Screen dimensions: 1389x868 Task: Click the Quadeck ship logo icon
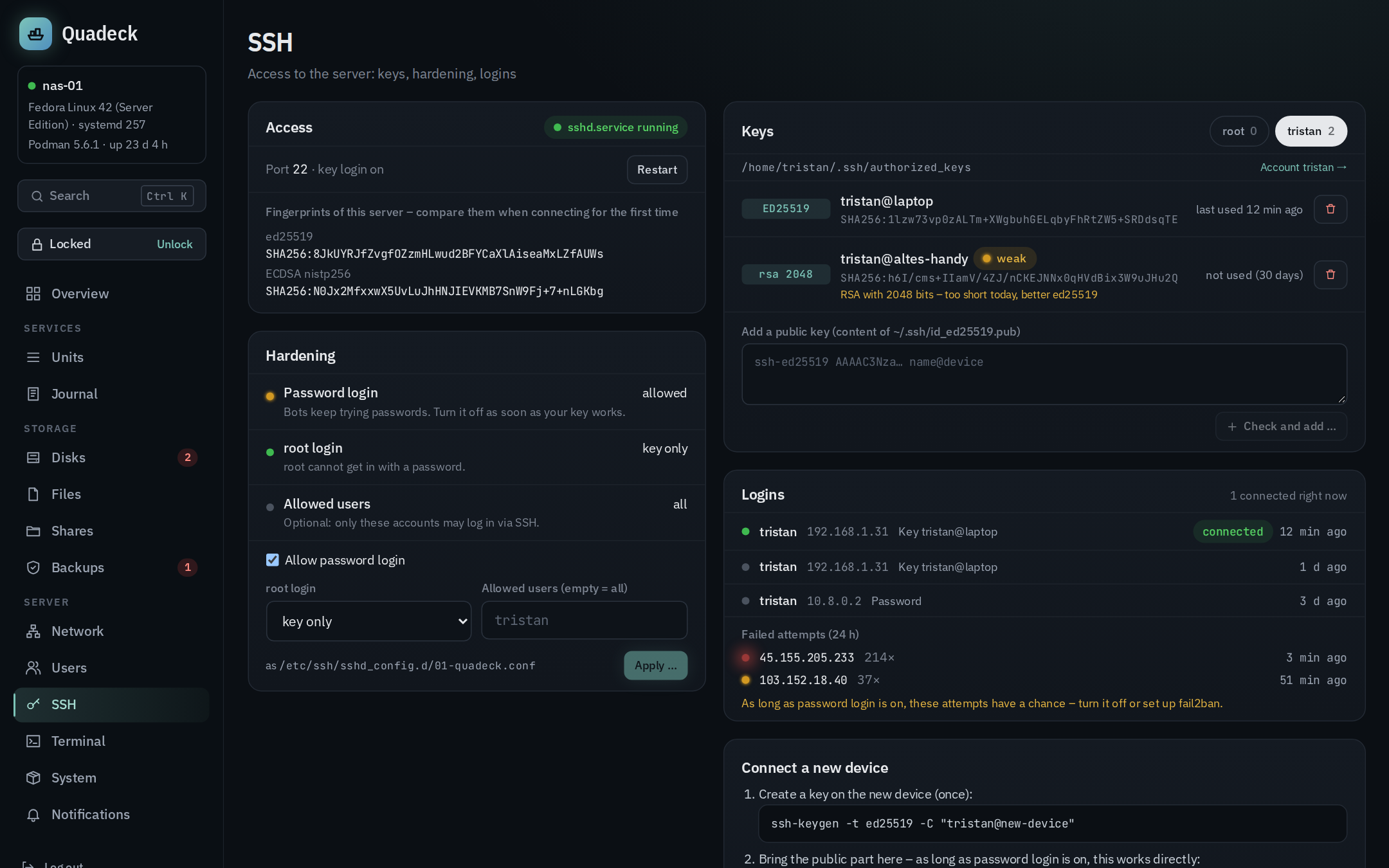[x=35, y=33]
